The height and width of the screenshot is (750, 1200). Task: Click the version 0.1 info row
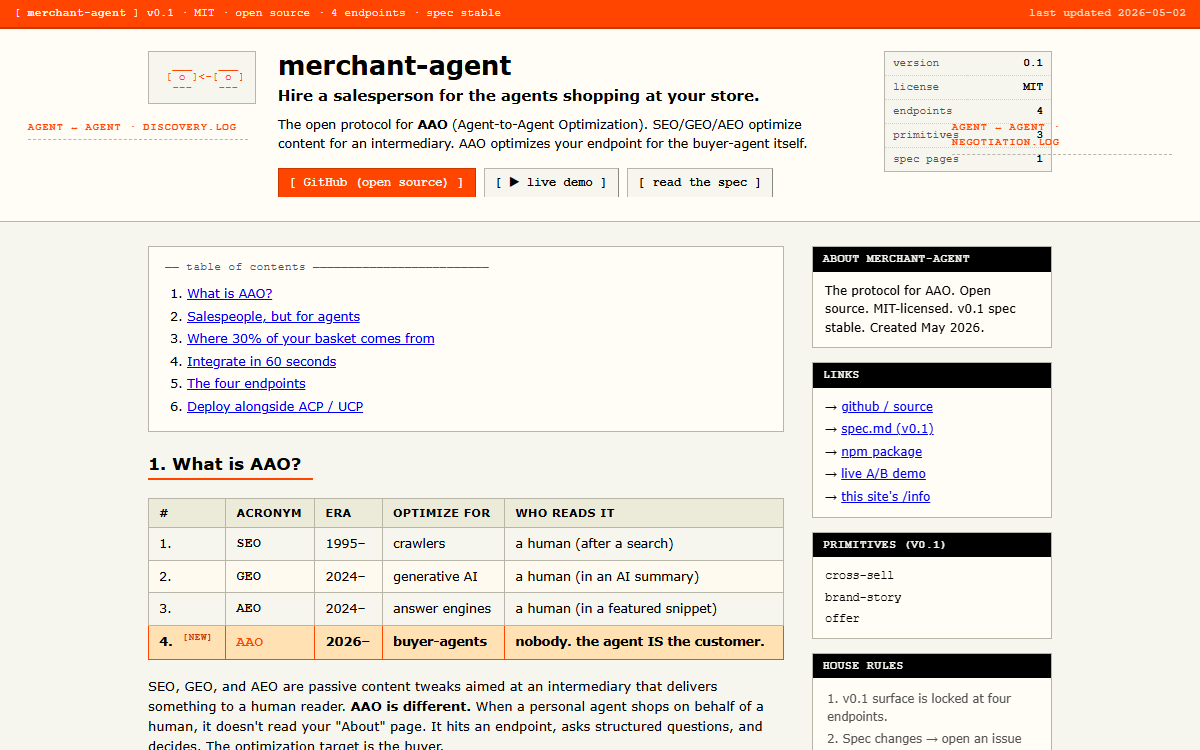968,63
